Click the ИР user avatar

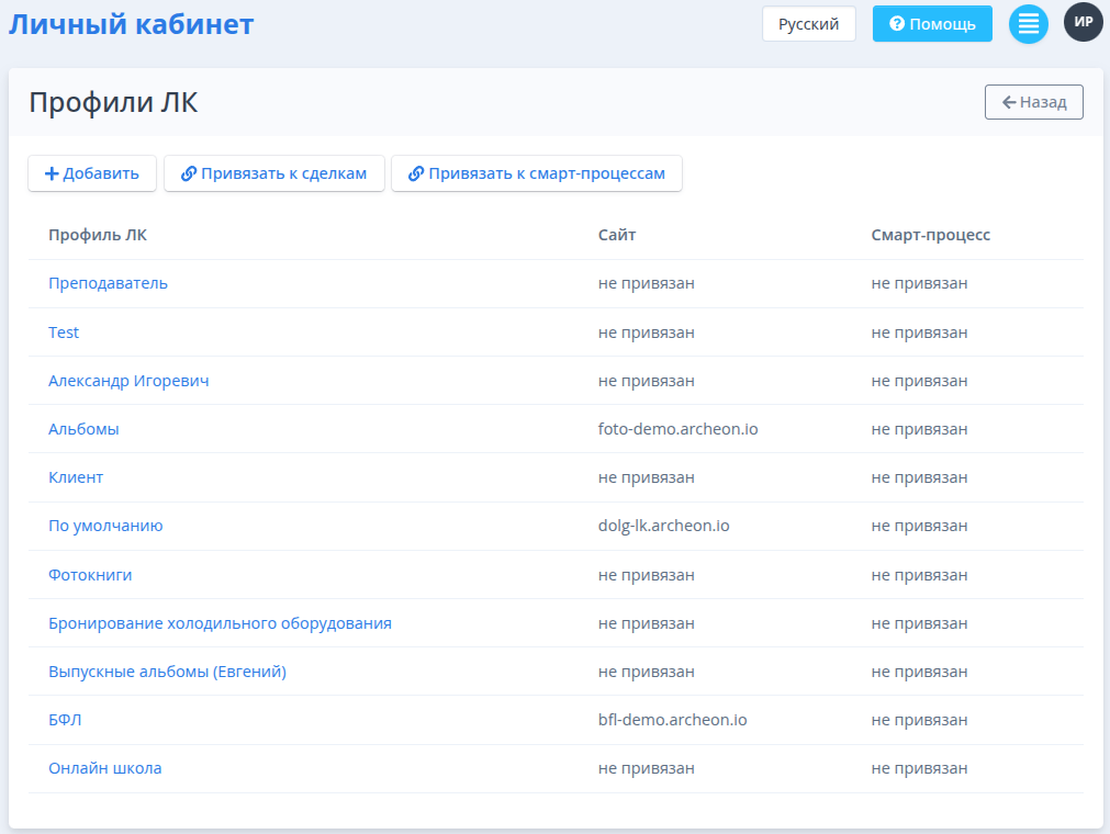[x=1083, y=22]
